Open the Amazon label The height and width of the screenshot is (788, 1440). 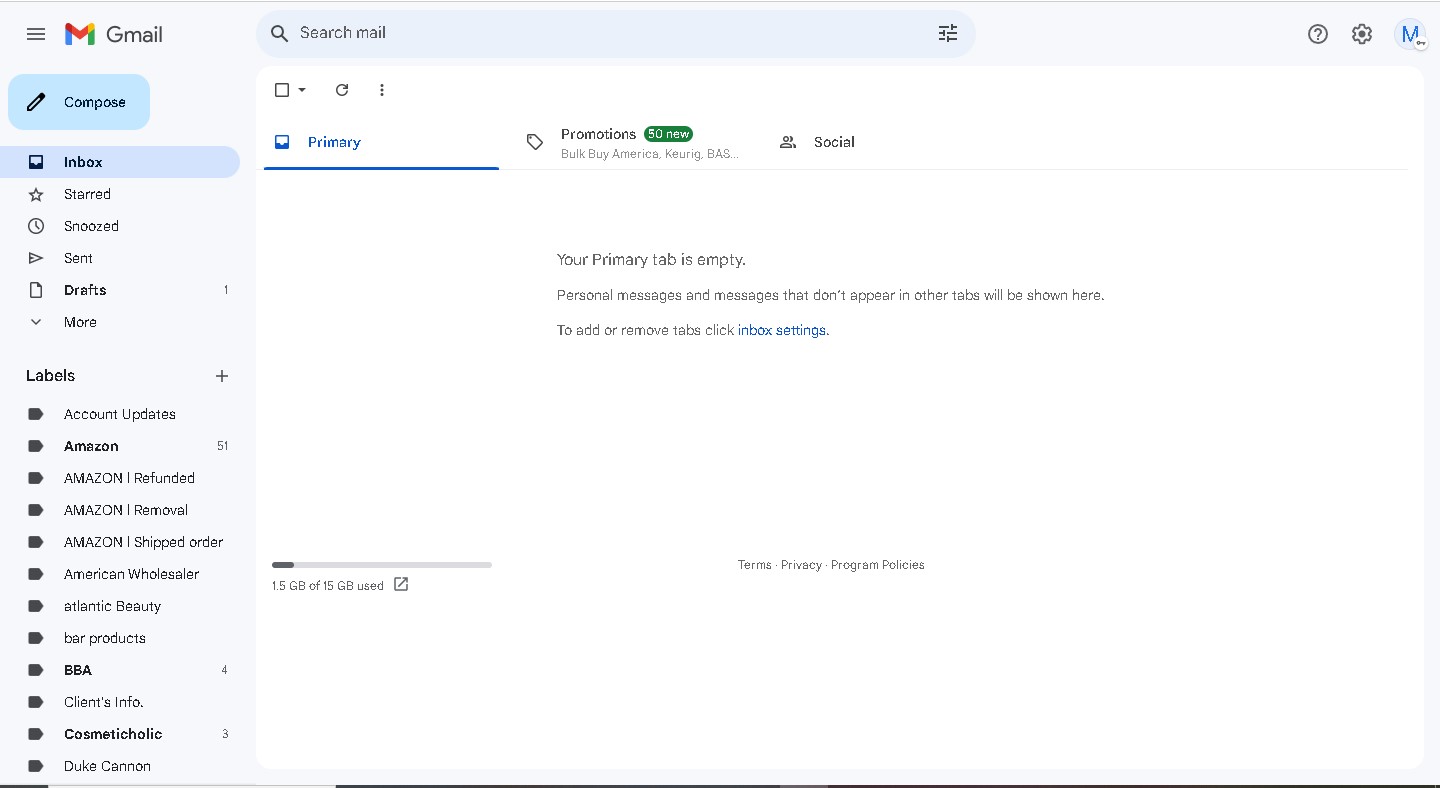120,446
